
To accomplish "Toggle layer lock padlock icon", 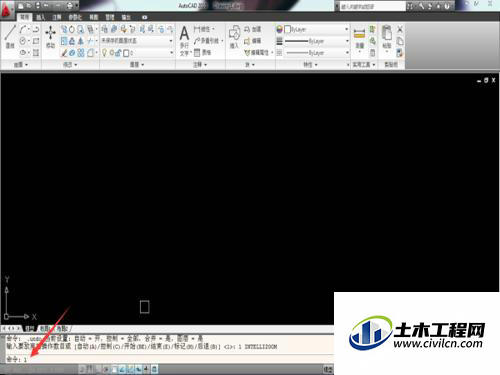I will click(x=118, y=53).
